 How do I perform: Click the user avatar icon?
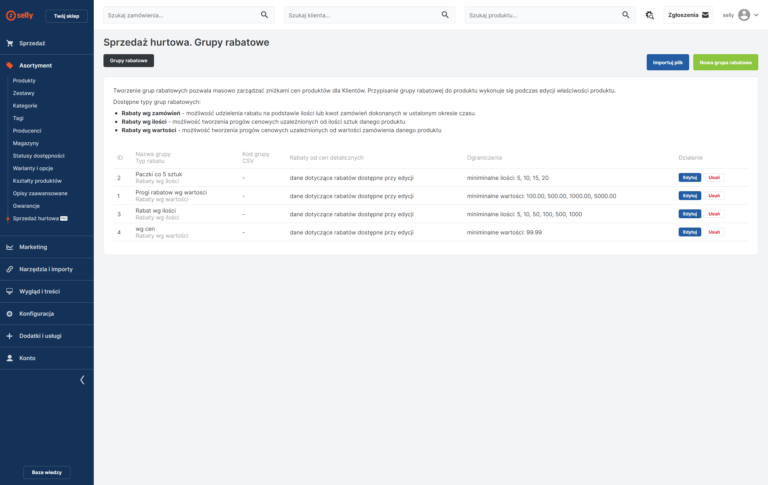point(743,15)
